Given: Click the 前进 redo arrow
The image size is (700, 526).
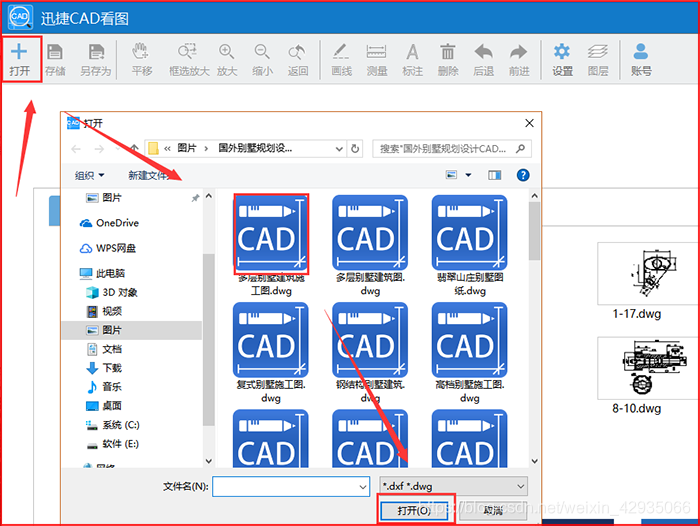Looking at the screenshot, I should pyautogui.click(x=519, y=59).
